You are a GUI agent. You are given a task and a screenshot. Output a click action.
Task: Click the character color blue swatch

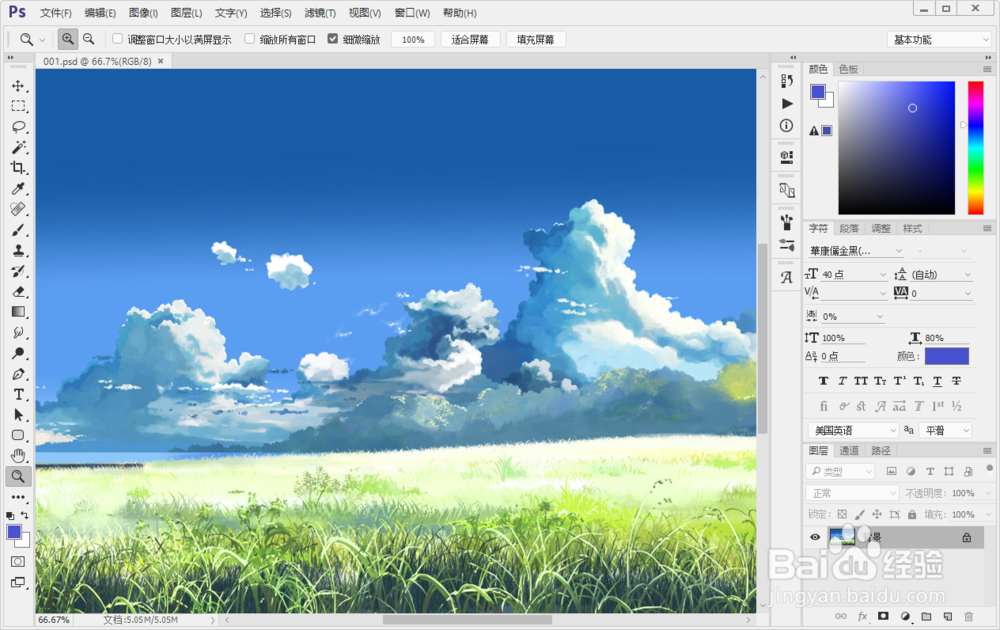point(947,356)
